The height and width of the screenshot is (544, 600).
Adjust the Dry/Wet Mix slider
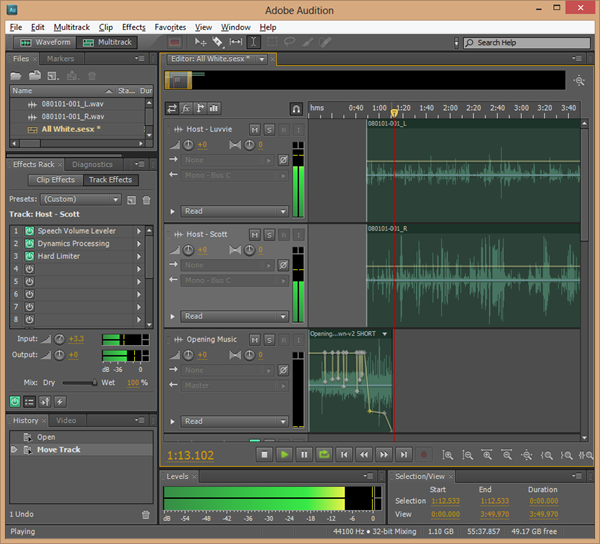[80, 383]
